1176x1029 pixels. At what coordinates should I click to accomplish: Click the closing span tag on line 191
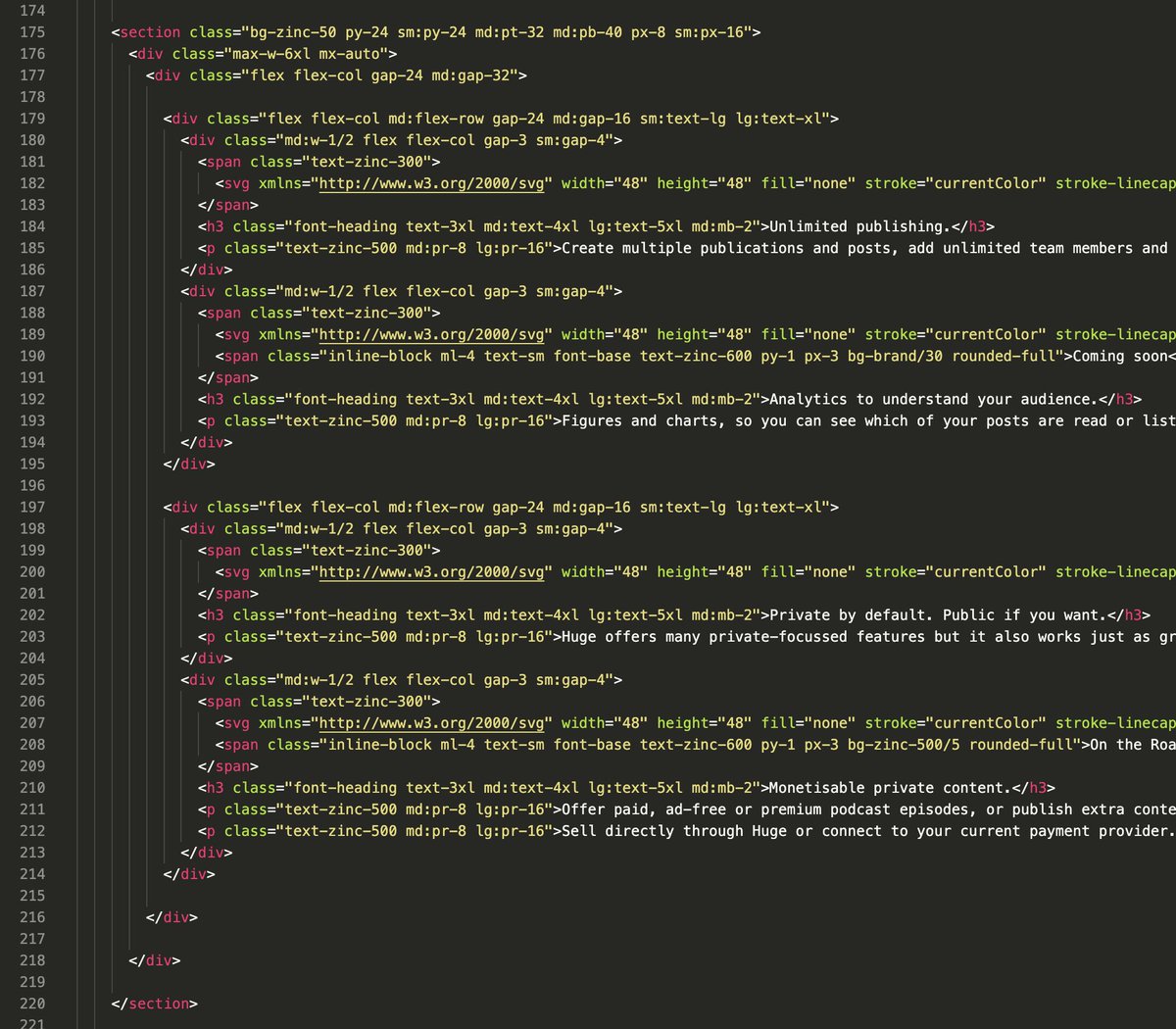click(228, 377)
